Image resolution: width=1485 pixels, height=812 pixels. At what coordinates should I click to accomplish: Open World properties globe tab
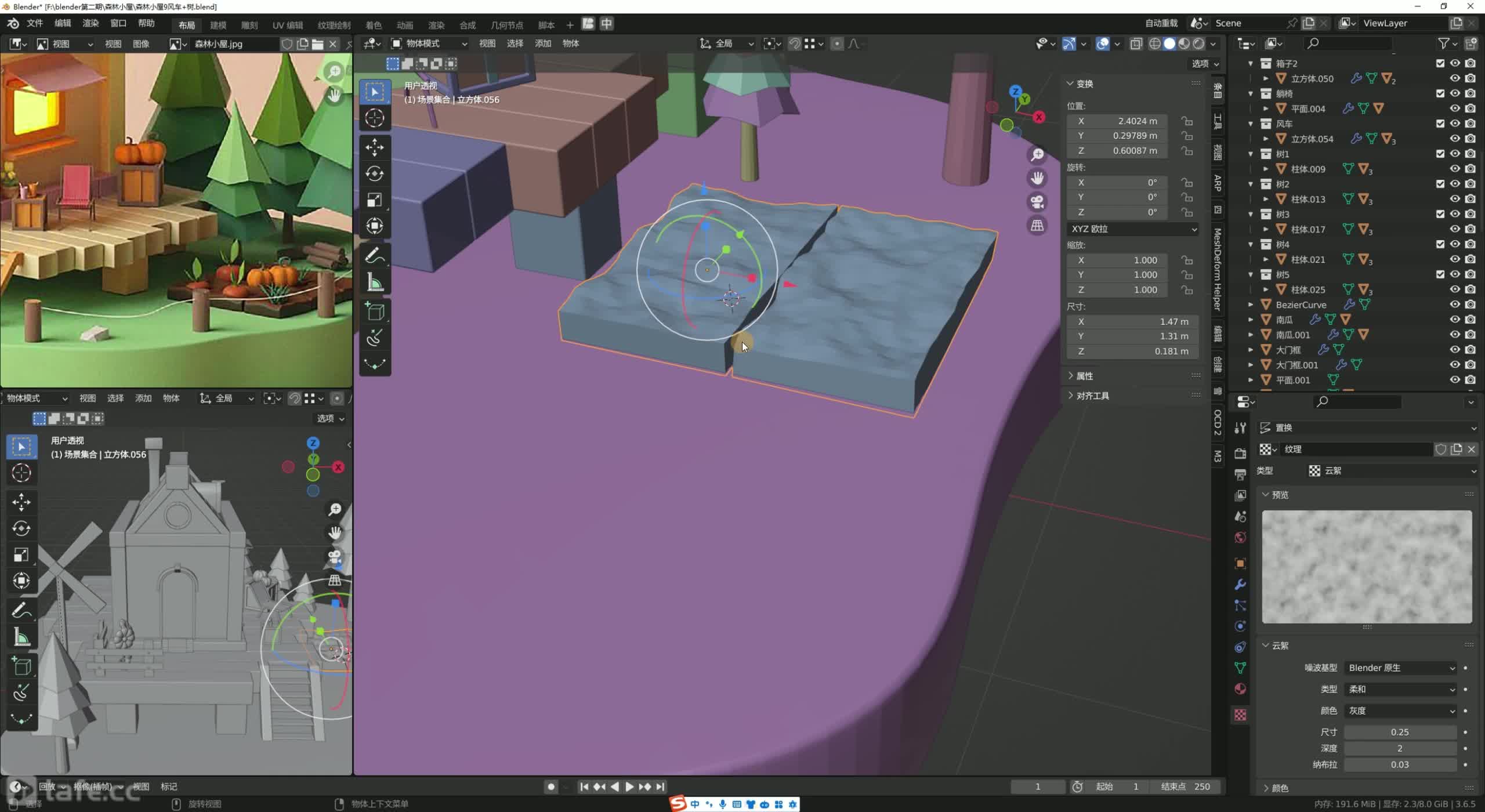[x=1240, y=537]
